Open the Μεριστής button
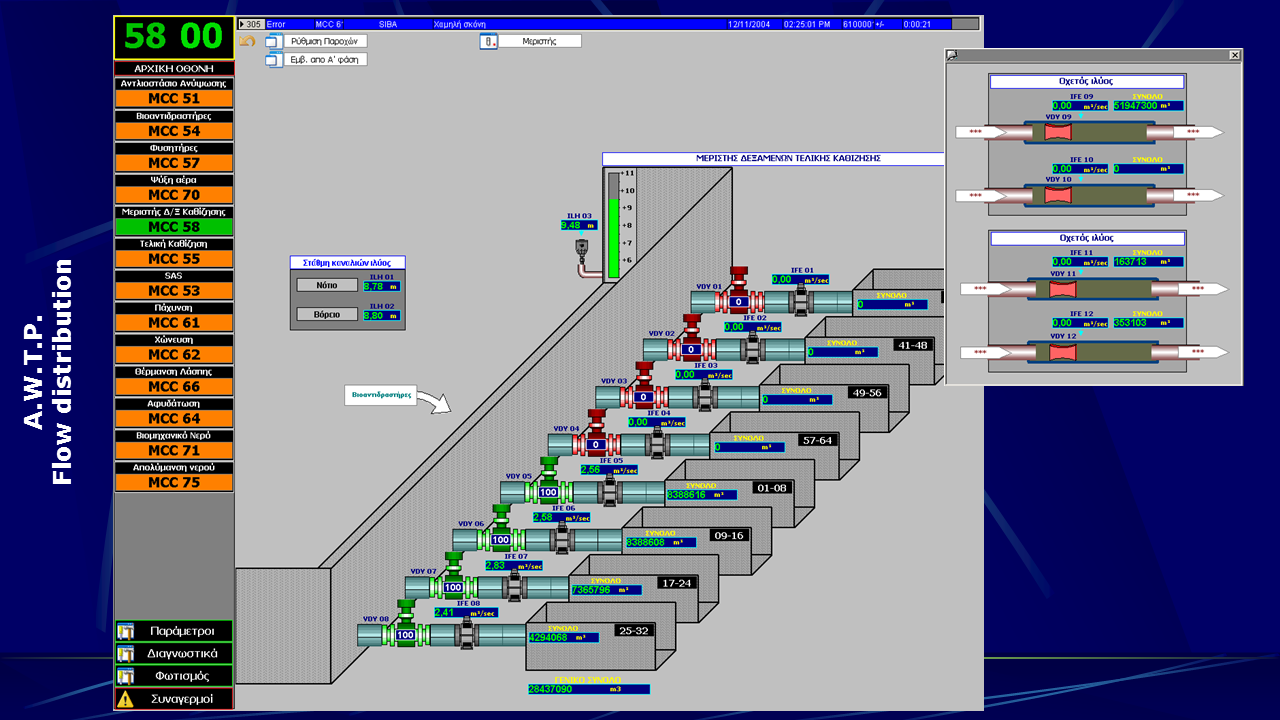1280x720 pixels. click(539, 41)
